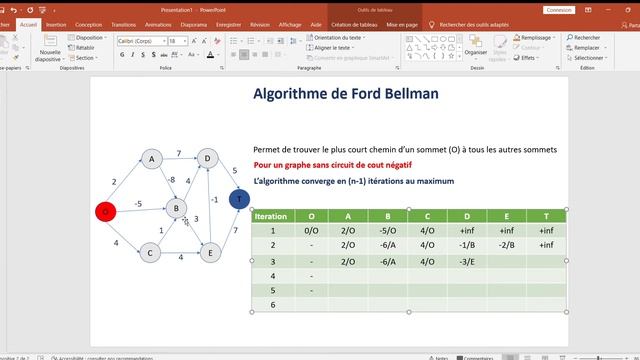This screenshot has width=640, height=360.
Task: Open the Transitions ribbon tab
Action: click(123, 25)
